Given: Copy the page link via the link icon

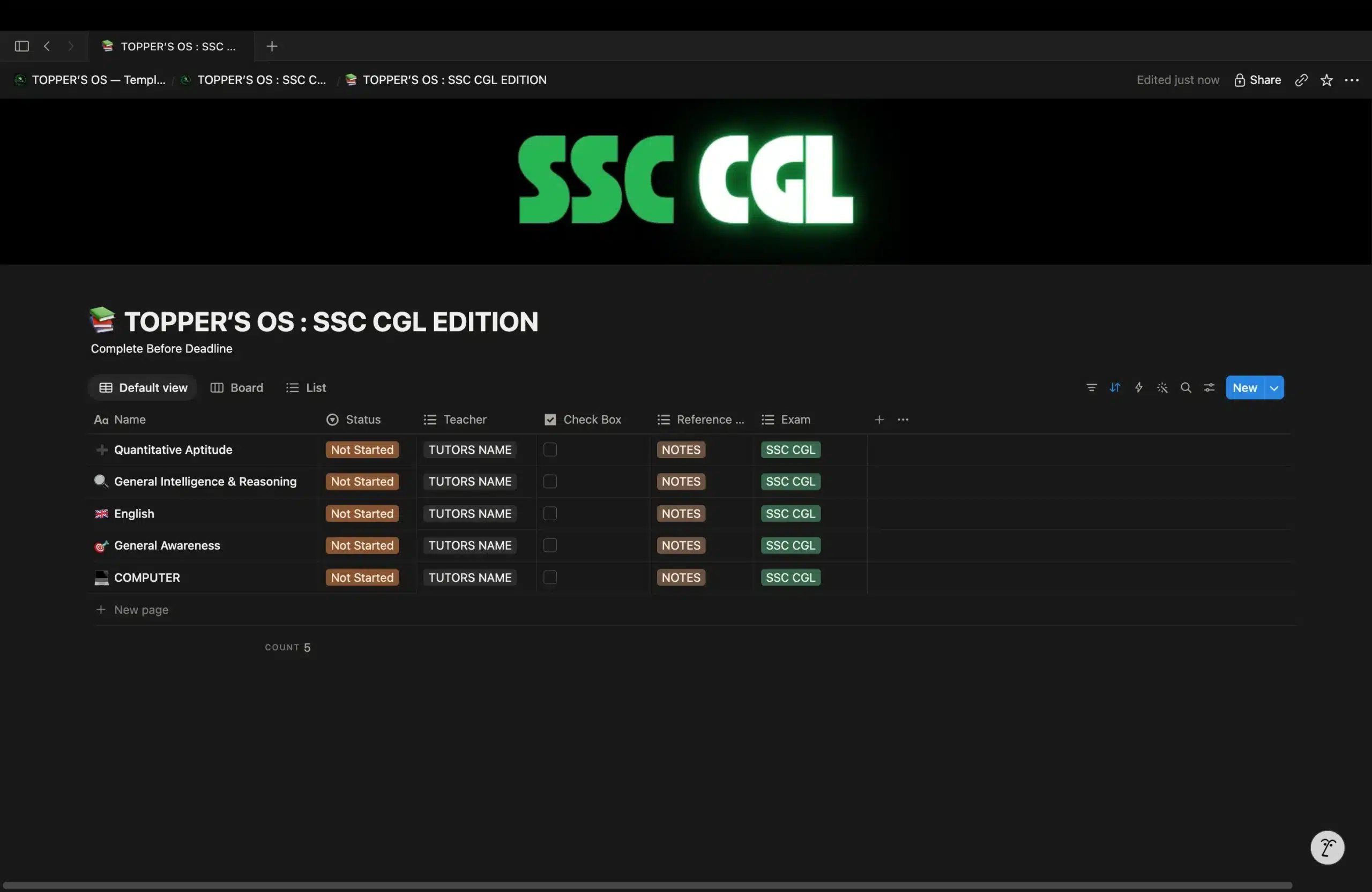Looking at the screenshot, I should coord(1301,80).
